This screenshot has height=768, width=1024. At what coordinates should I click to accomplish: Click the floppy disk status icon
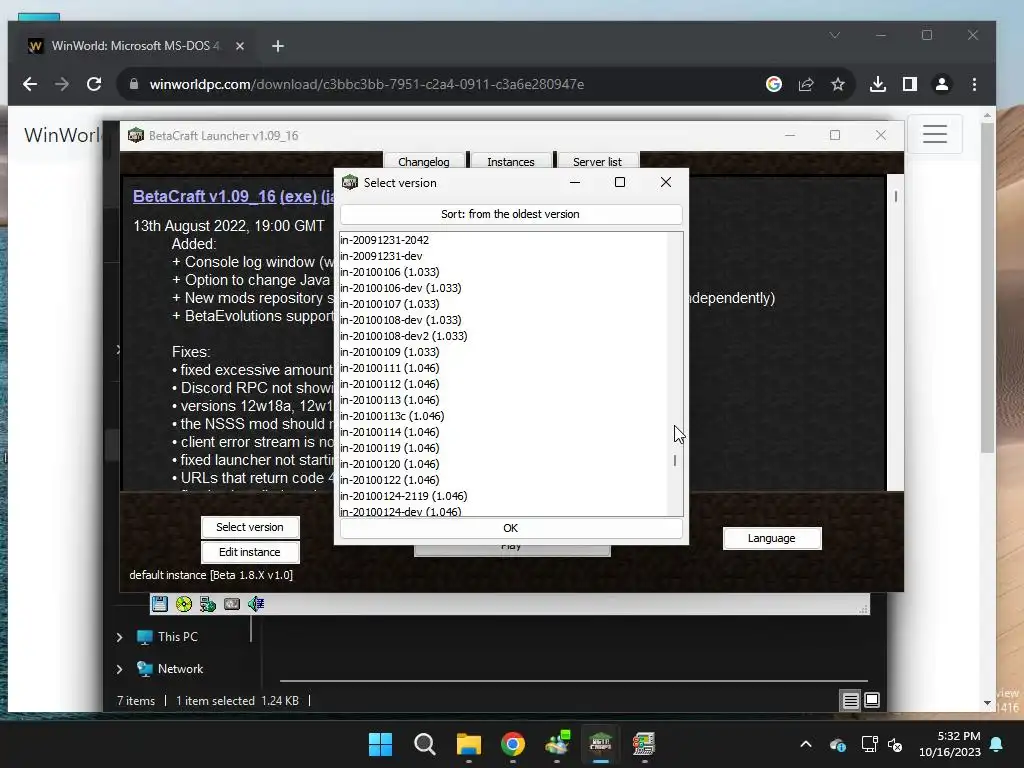pos(159,604)
